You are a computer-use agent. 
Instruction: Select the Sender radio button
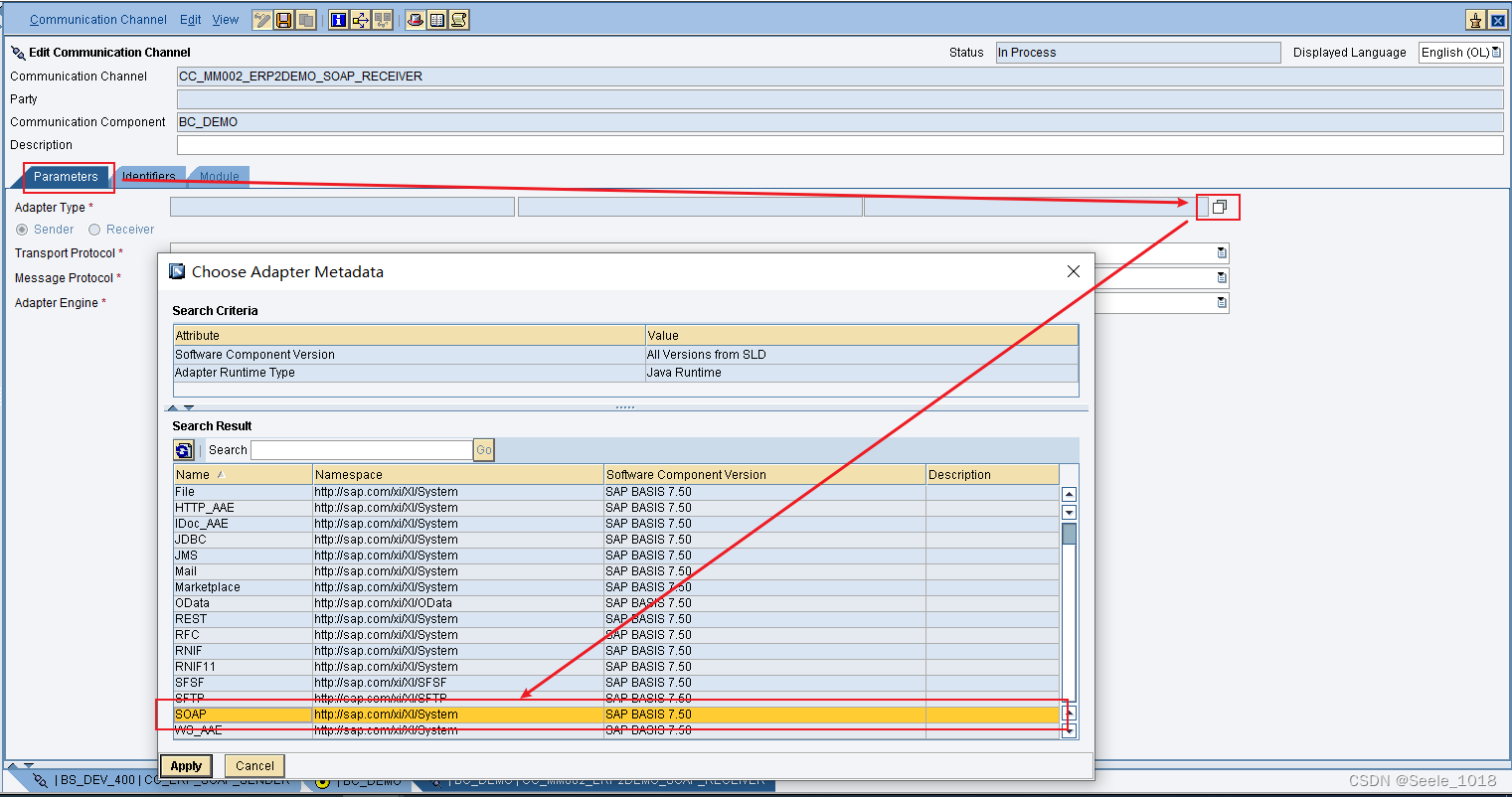(22, 230)
